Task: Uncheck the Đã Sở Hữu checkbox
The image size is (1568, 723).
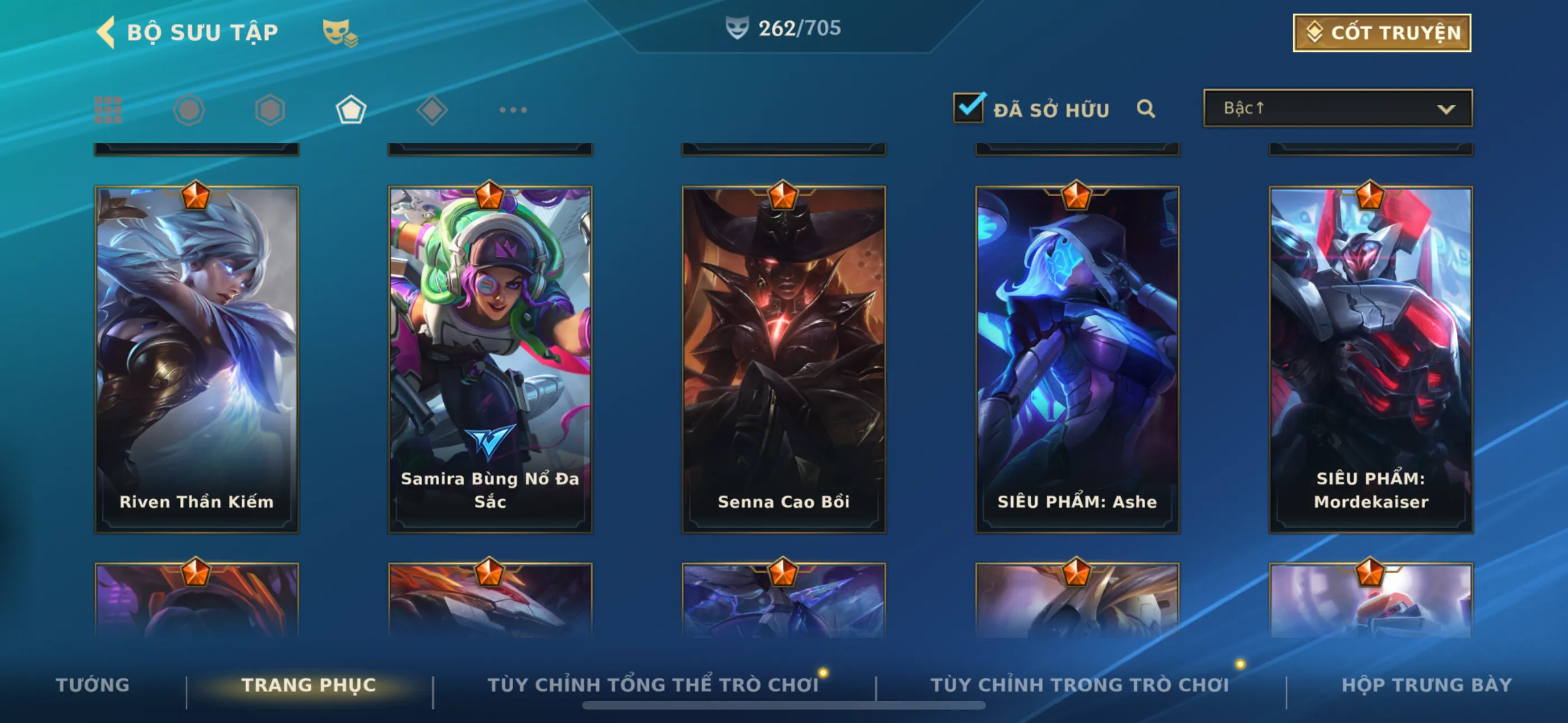Action: [969, 108]
